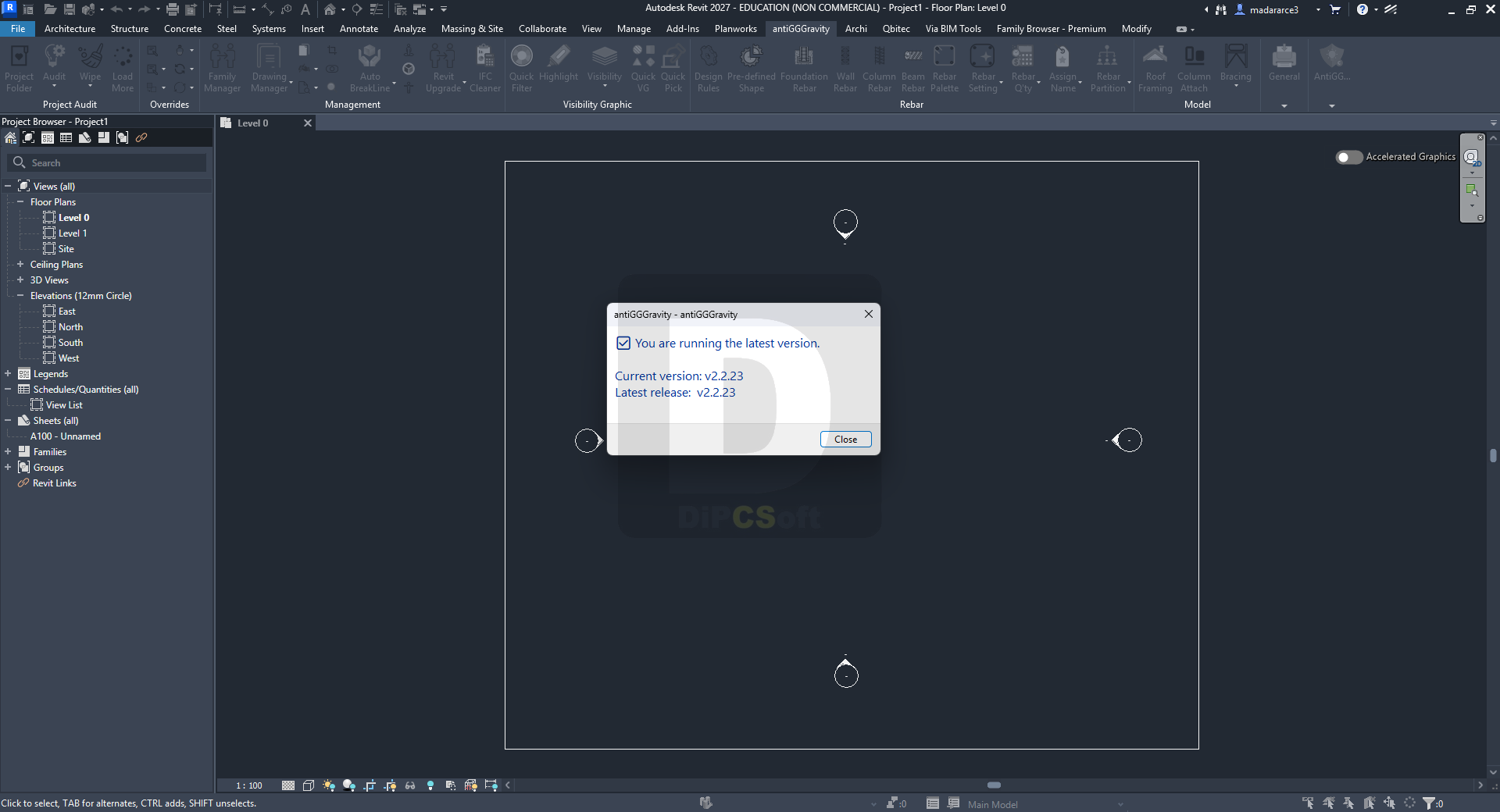The height and width of the screenshot is (812, 1500).
Task: Click the horizontal scrollbar thumb of the view
Action: [x=994, y=785]
